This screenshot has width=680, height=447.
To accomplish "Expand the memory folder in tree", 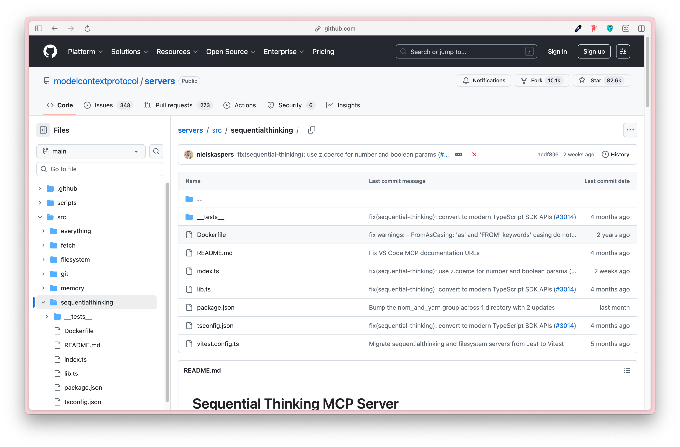I will coord(43,288).
